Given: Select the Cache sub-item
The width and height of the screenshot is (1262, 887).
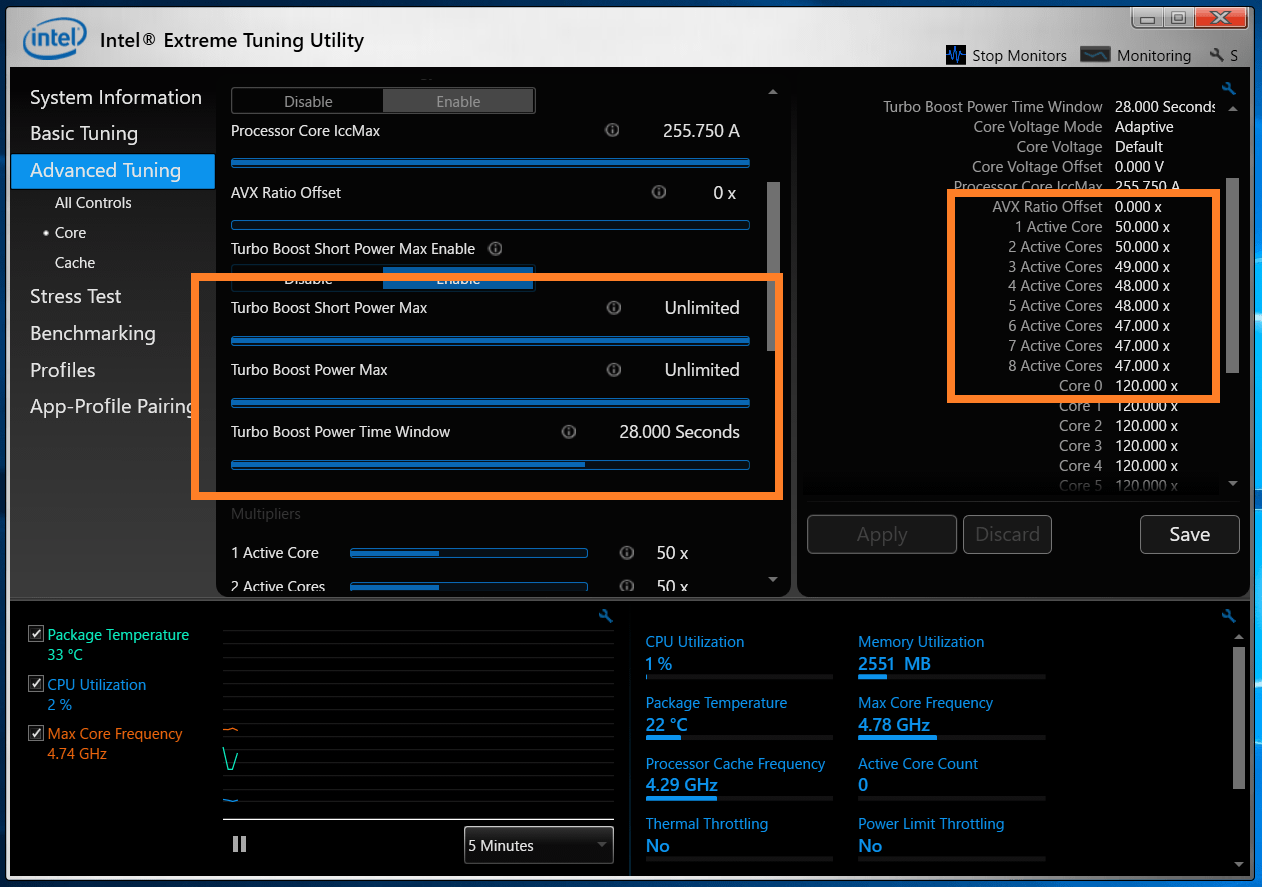Looking at the screenshot, I should 75,262.
